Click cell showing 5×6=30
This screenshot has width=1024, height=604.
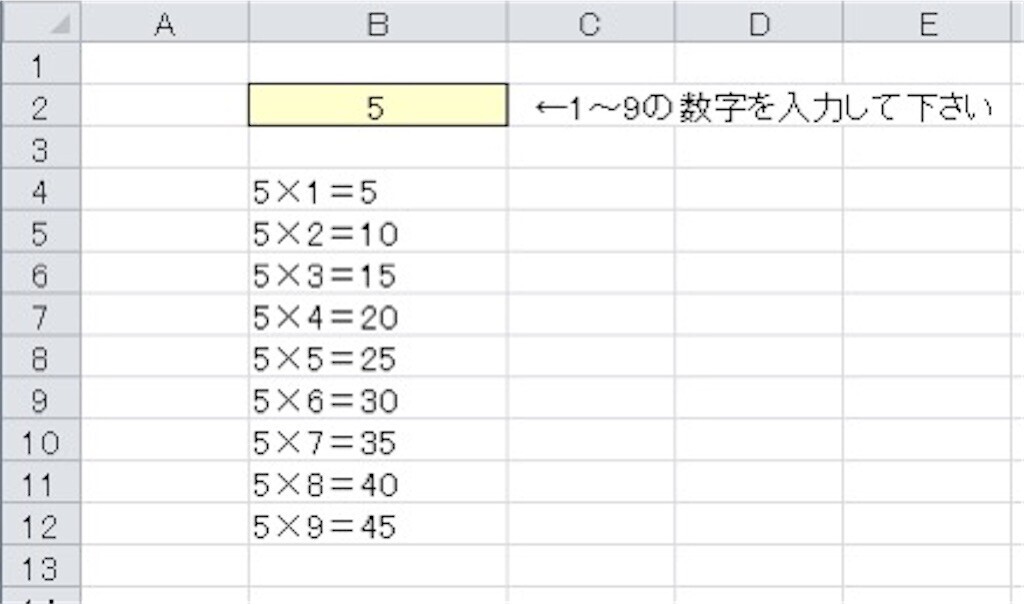click(x=378, y=398)
